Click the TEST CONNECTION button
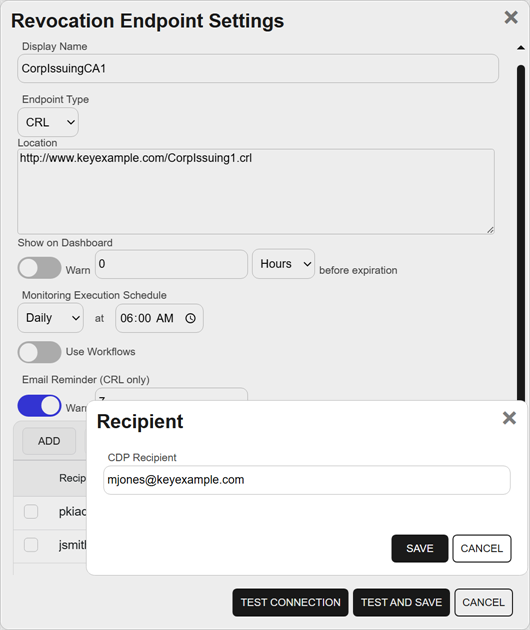This screenshot has width=530, height=630. 290,602
